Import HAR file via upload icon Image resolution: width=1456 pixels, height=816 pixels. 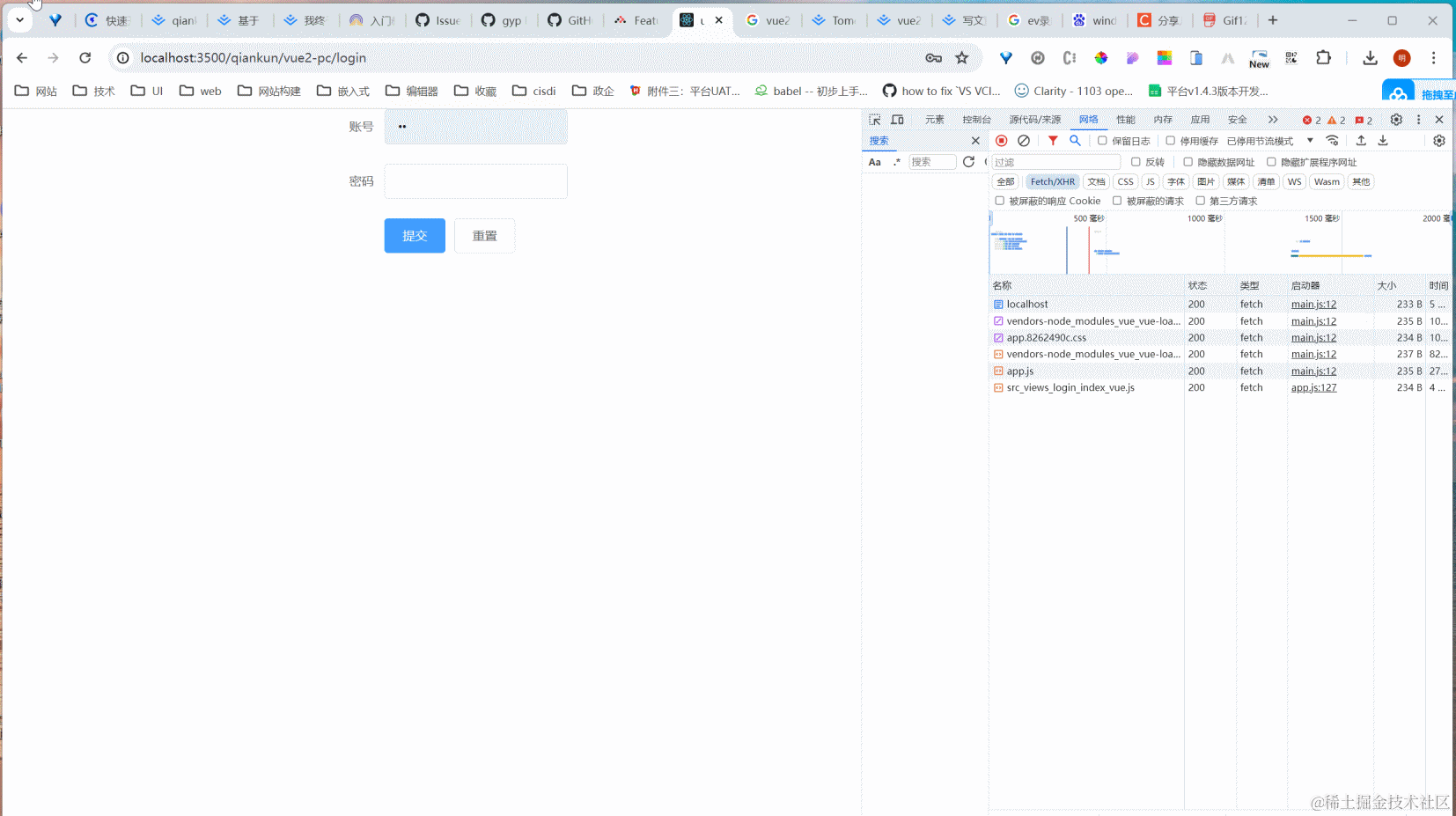click(x=1362, y=140)
